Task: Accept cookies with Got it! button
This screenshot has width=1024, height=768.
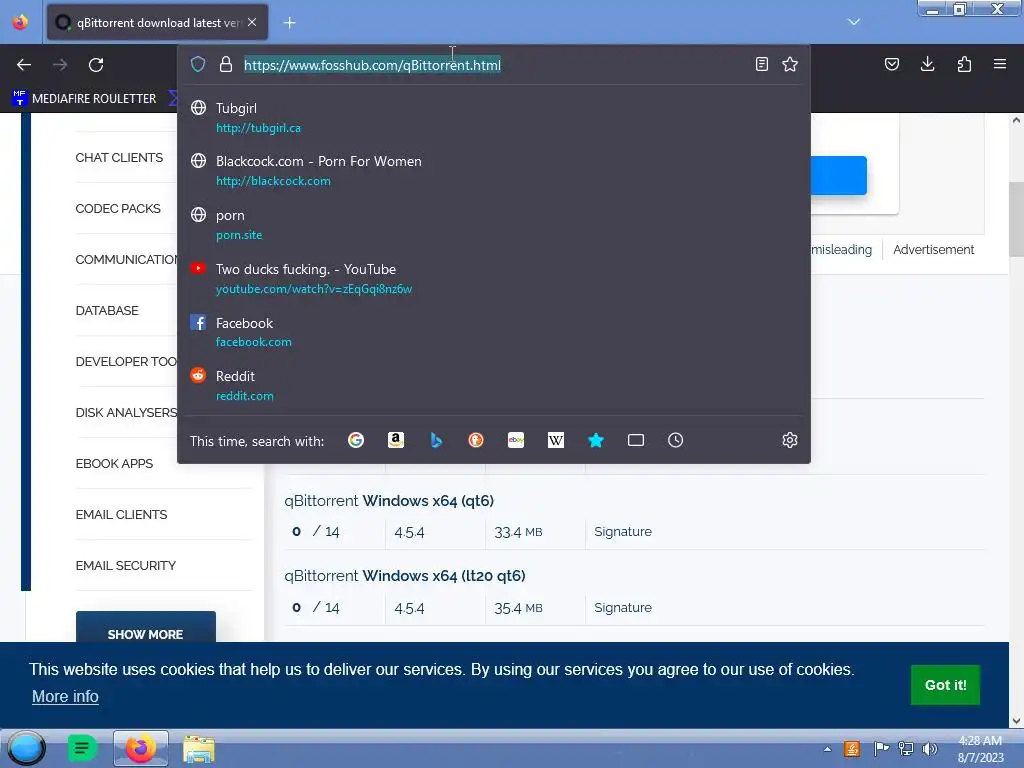Action: pyautogui.click(x=945, y=685)
